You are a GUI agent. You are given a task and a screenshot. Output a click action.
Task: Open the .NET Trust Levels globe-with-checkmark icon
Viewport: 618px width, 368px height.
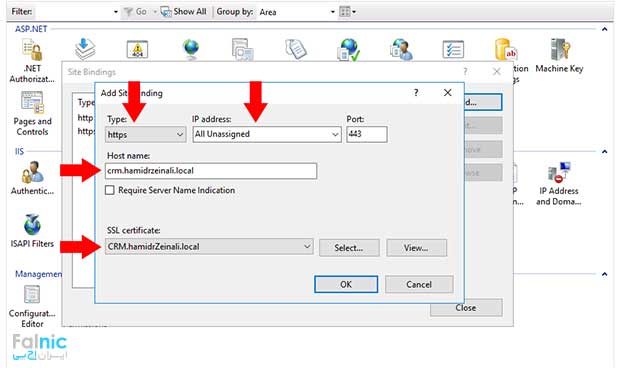pyautogui.click(x=348, y=49)
